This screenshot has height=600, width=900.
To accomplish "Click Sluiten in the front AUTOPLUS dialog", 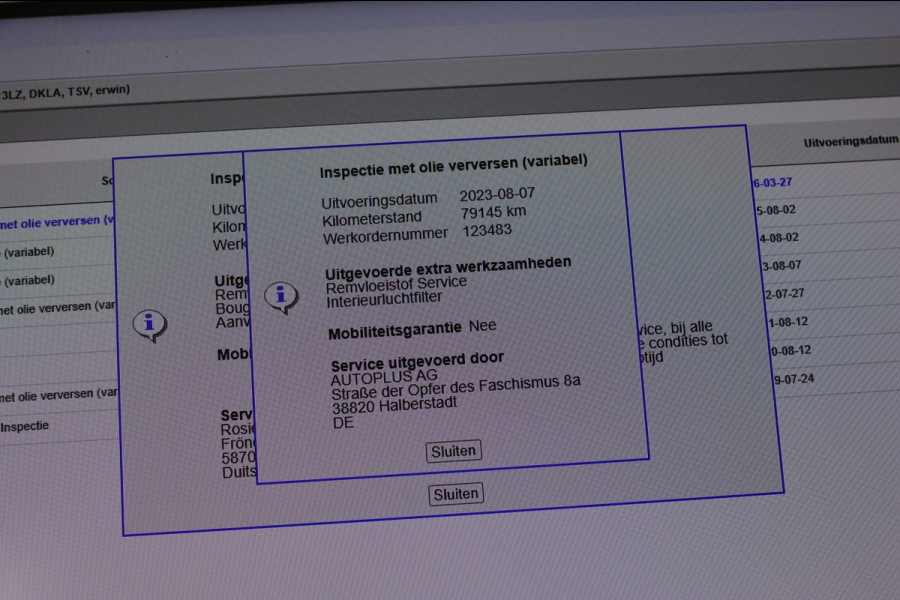I will (x=454, y=451).
